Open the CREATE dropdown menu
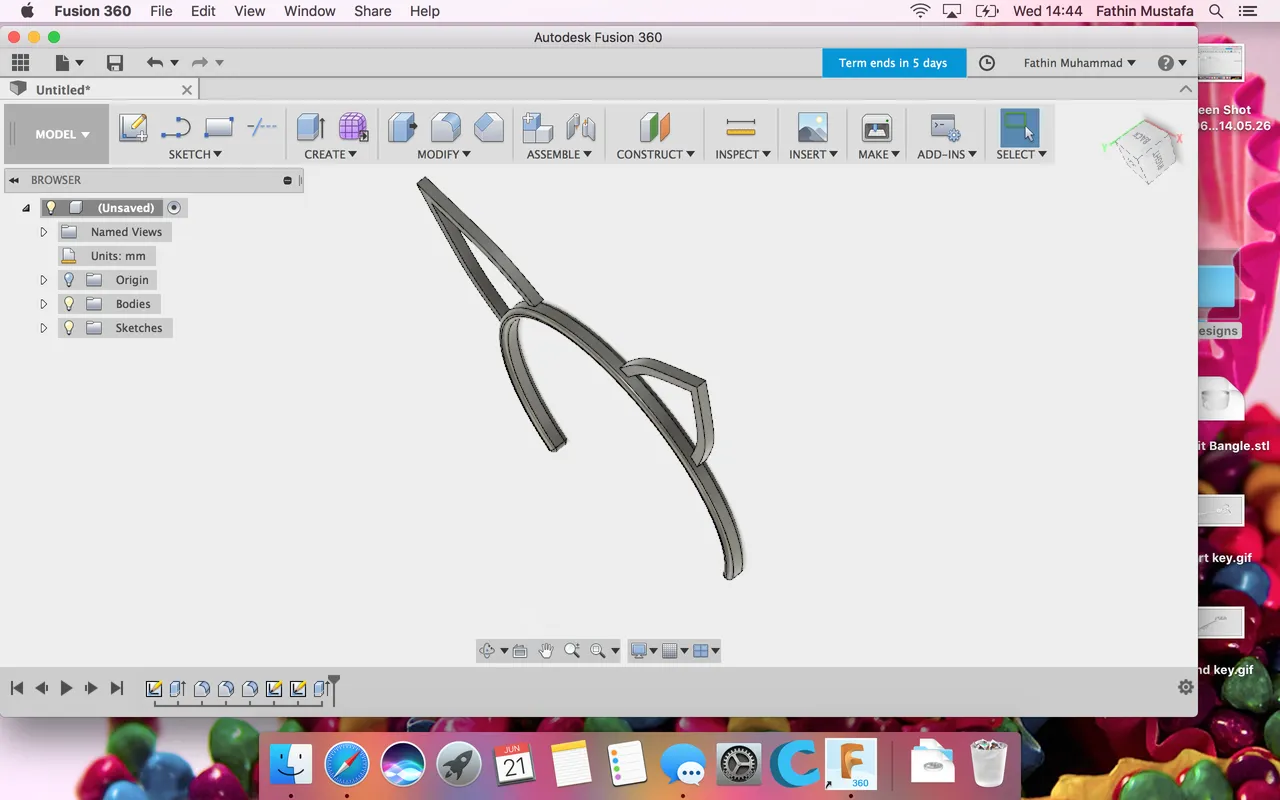1280x800 pixels. tap(331, 154)
